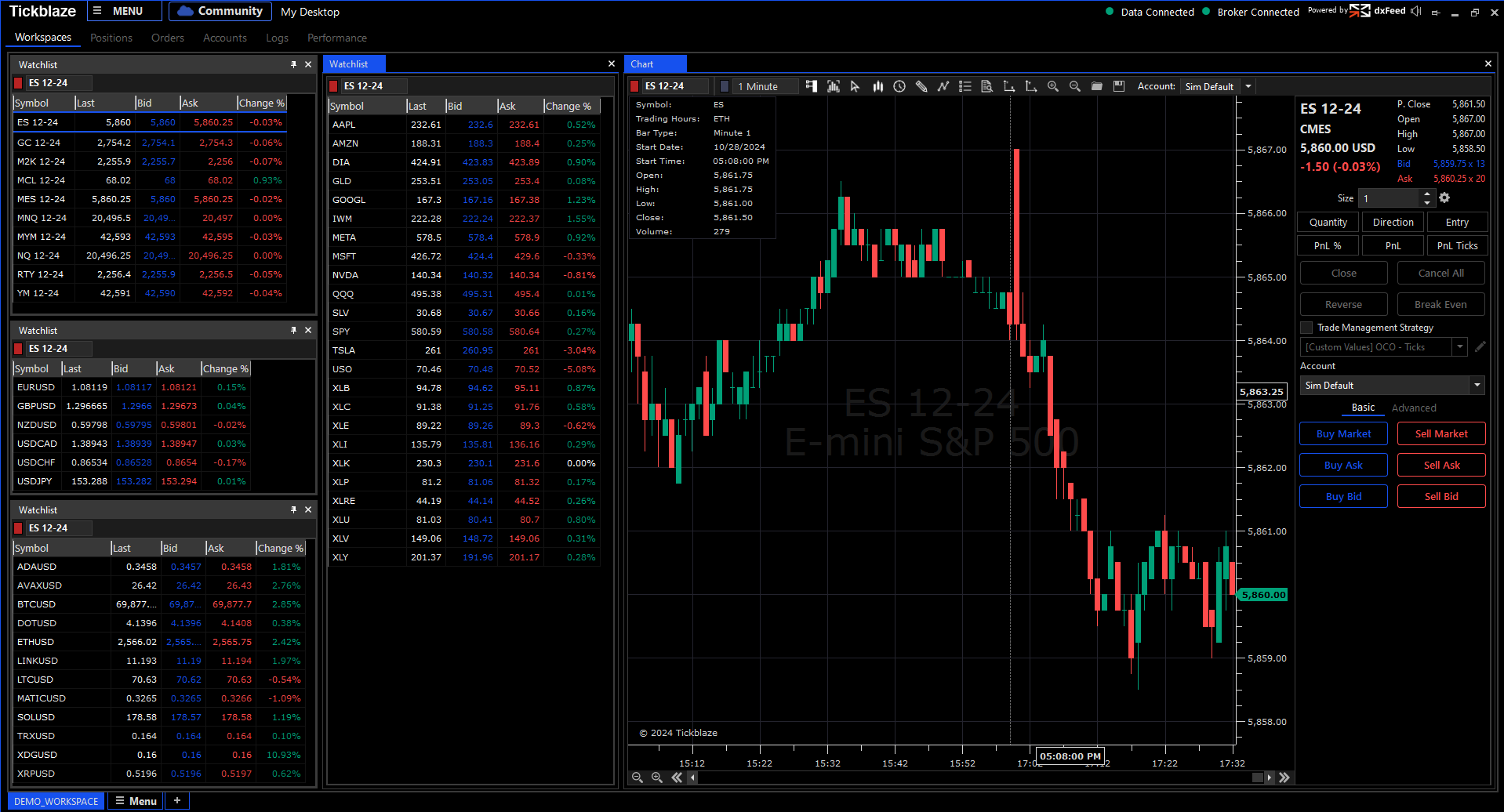The width and height of the screenshot is (1504, 812).
Task: Open the Accounts tab
Action: click(x=225, y=38)
